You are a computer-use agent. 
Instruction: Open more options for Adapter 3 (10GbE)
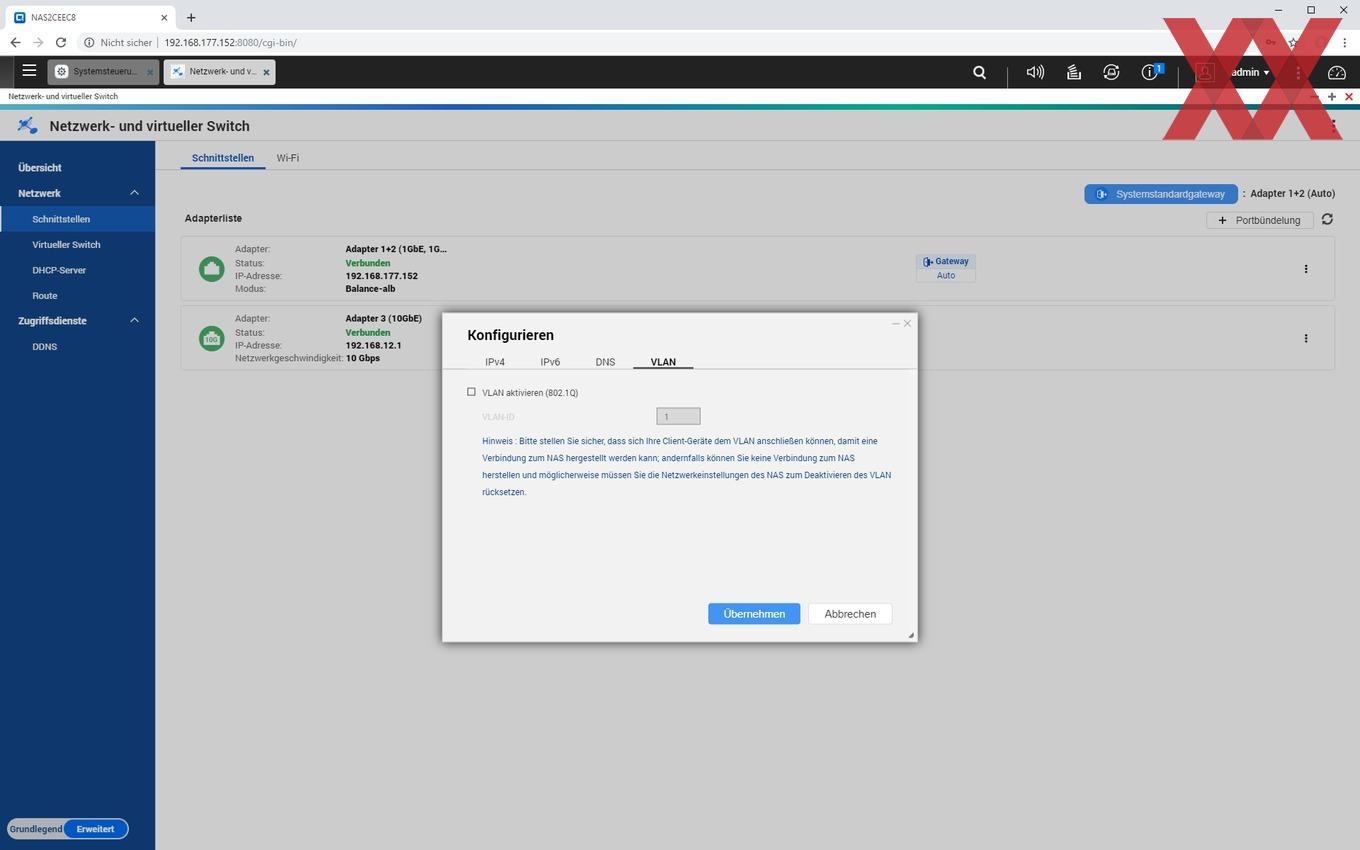pyautogui.click(x=1306, y=338)
